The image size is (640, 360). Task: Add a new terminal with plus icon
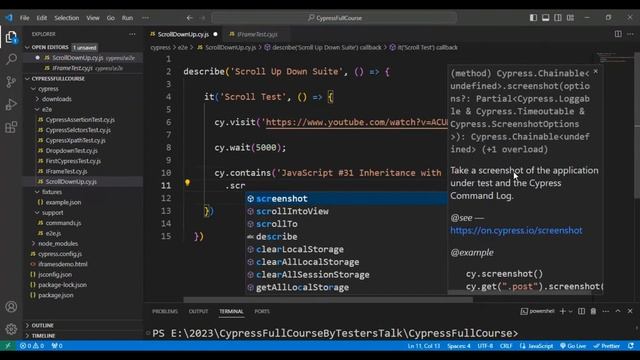pyautogui.click(x=562, y=311)
